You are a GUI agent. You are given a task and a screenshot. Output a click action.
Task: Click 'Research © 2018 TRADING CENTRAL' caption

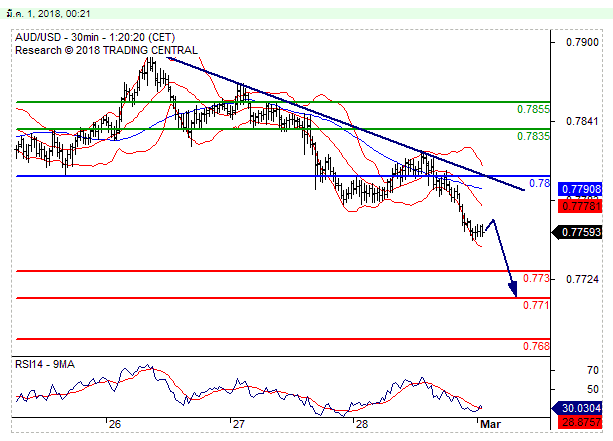coord(106,50)
